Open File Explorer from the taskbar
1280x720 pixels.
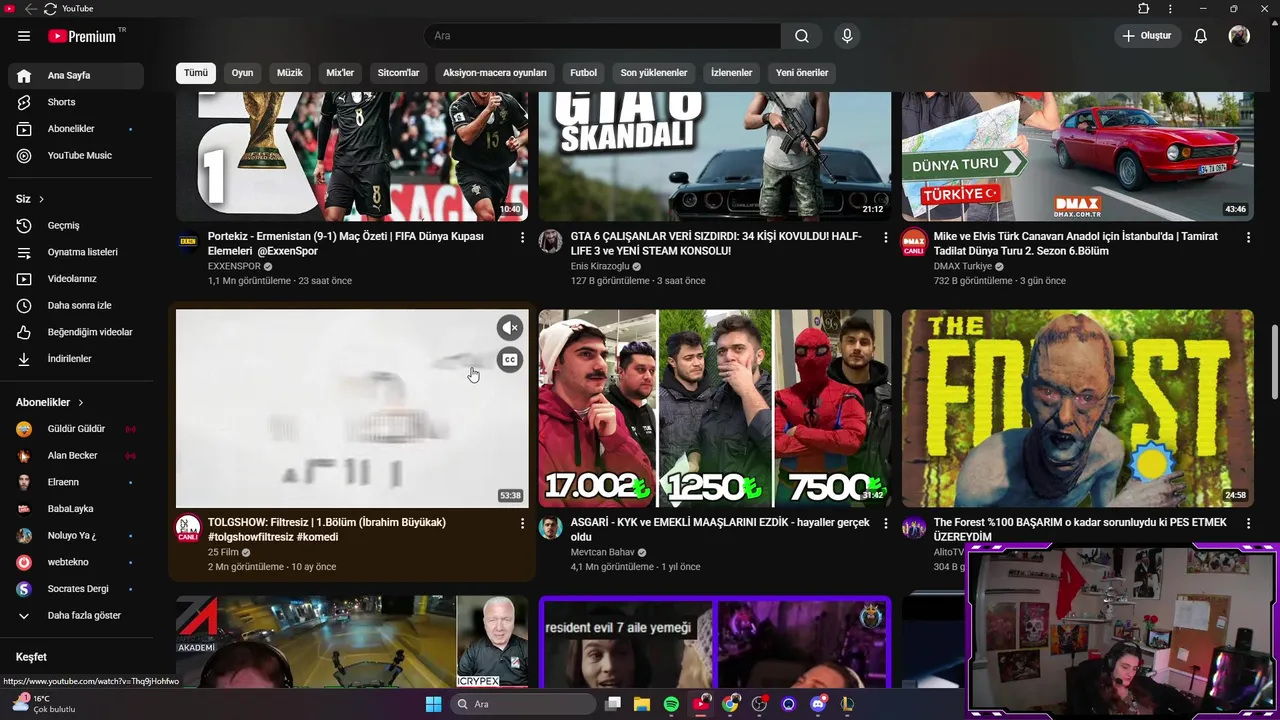coord(642,704)
